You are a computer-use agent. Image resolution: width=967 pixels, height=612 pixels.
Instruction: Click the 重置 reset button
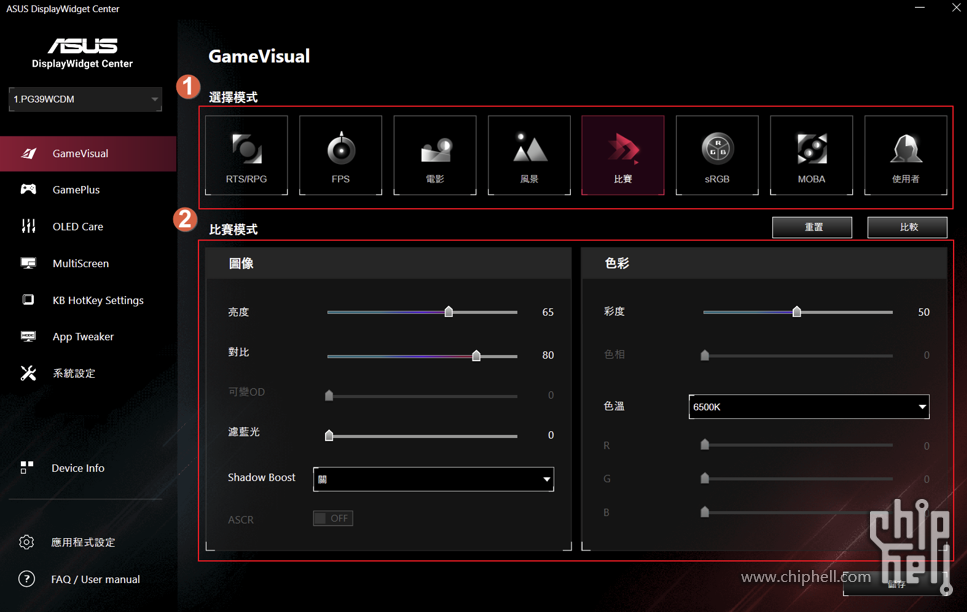[x=812, y=227]
